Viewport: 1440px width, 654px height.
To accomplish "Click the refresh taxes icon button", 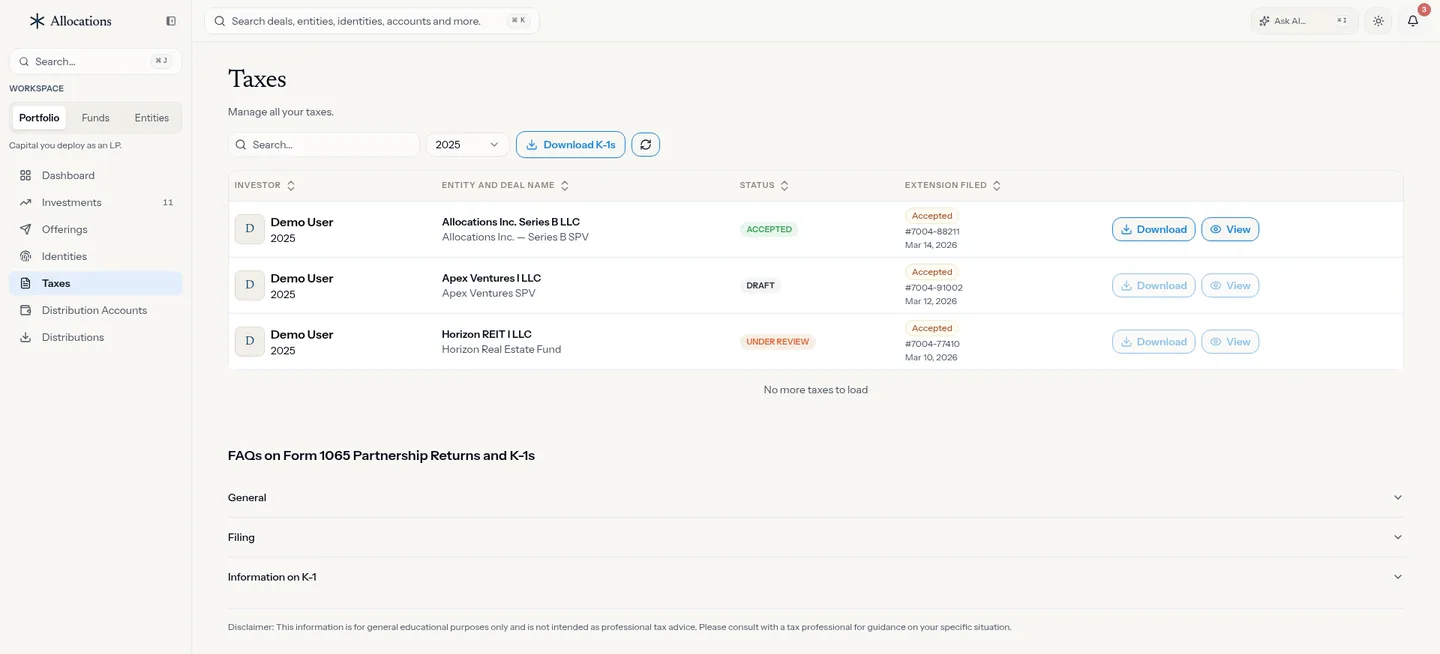I will pos(646,145).
